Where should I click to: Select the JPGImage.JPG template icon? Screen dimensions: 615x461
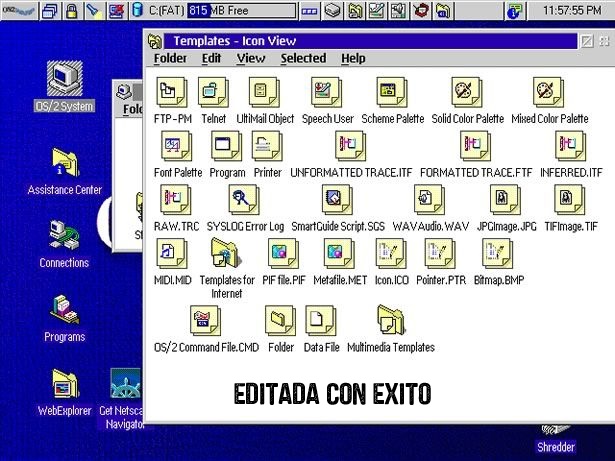[x=506, y=200]
